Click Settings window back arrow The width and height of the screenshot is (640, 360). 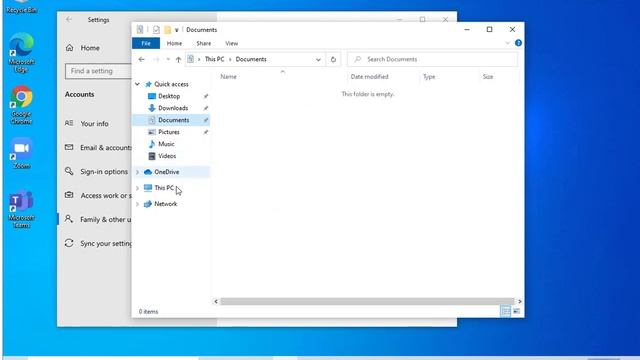[69, 20]
